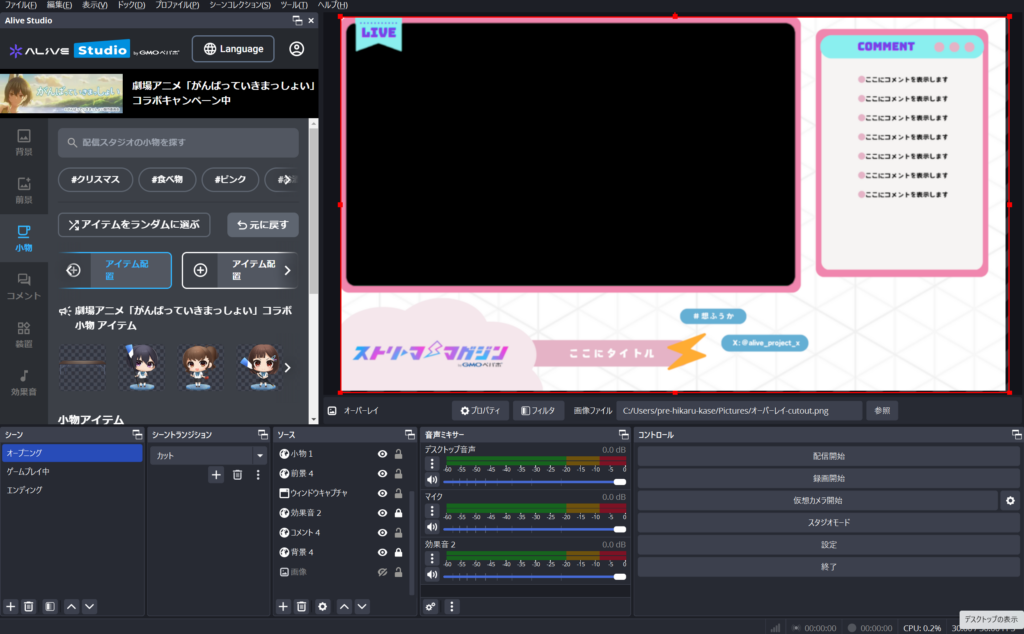
Task: Open the シーンコレクション menu
Action: pos(240,5)
